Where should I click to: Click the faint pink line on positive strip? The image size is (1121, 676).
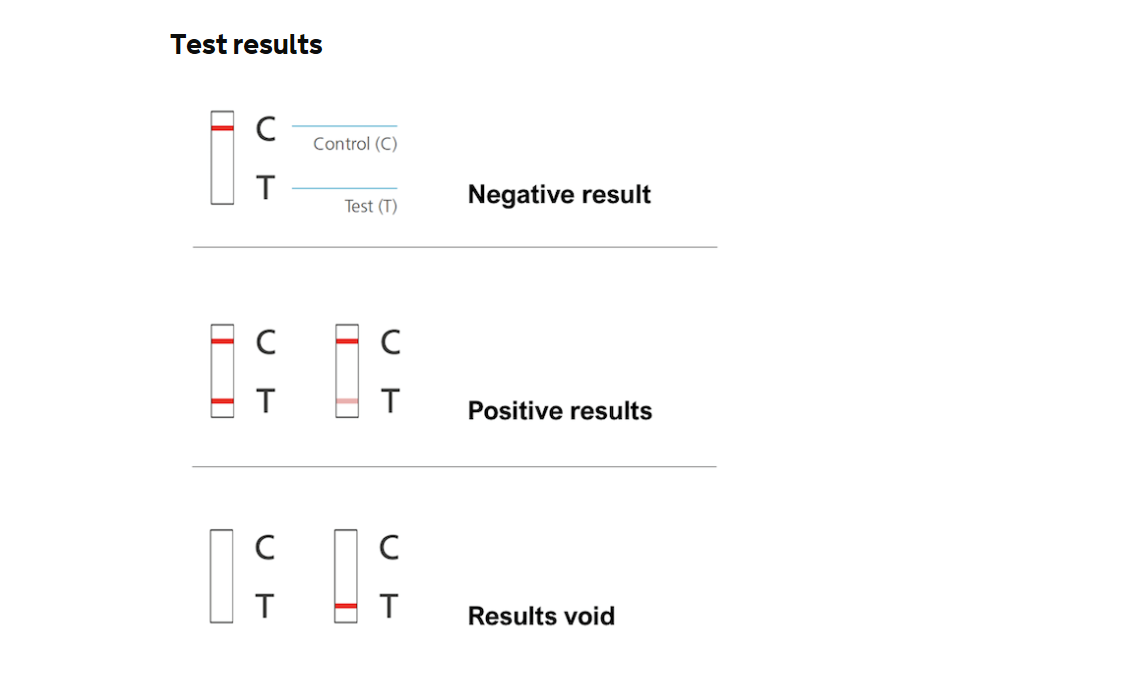(347, 401)
